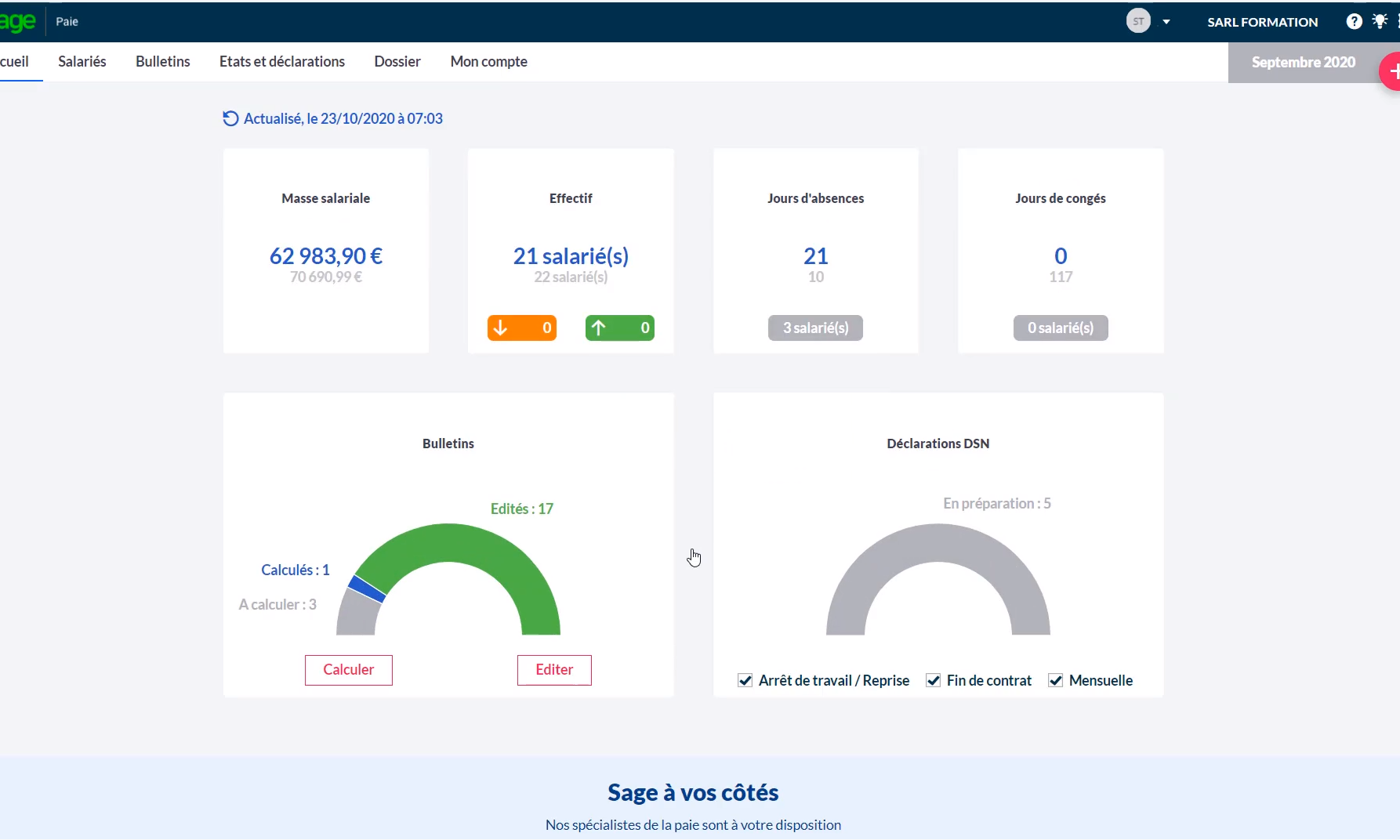1400x840 pixels.
Task: Click the orange decrease arrow in Effectif
Action: pyautogui.click(x=522, y=328)
